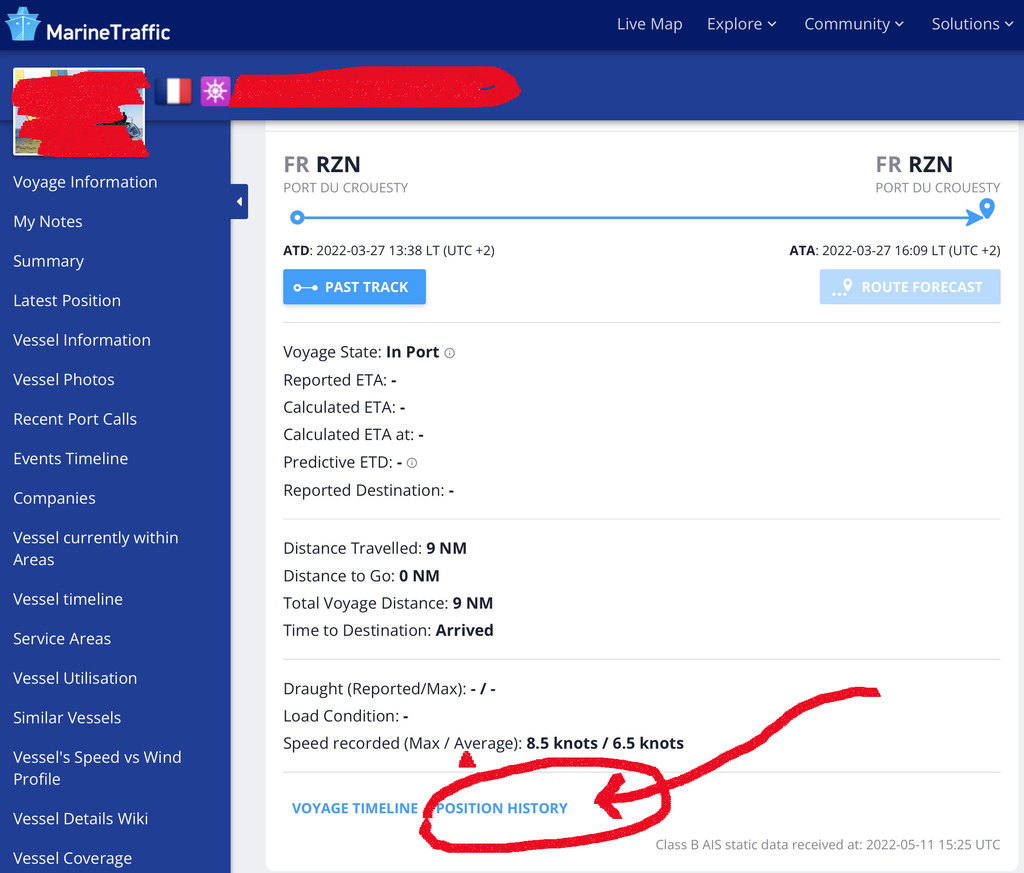Click the PAST TRACK button
Viewport: 1024px width, 873px height.
(x=354, y=287)
